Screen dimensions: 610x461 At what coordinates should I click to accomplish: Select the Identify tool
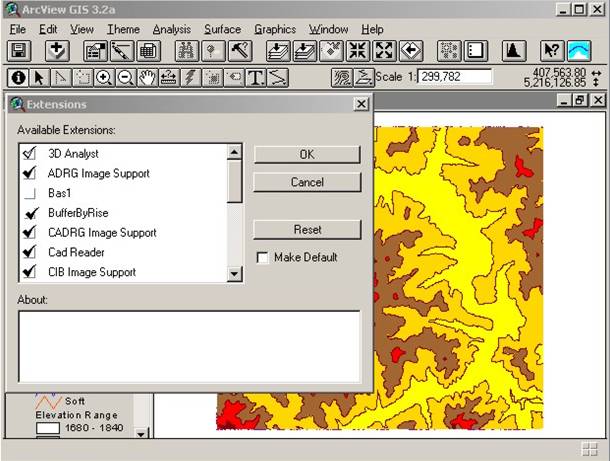[x=18, y=77]
